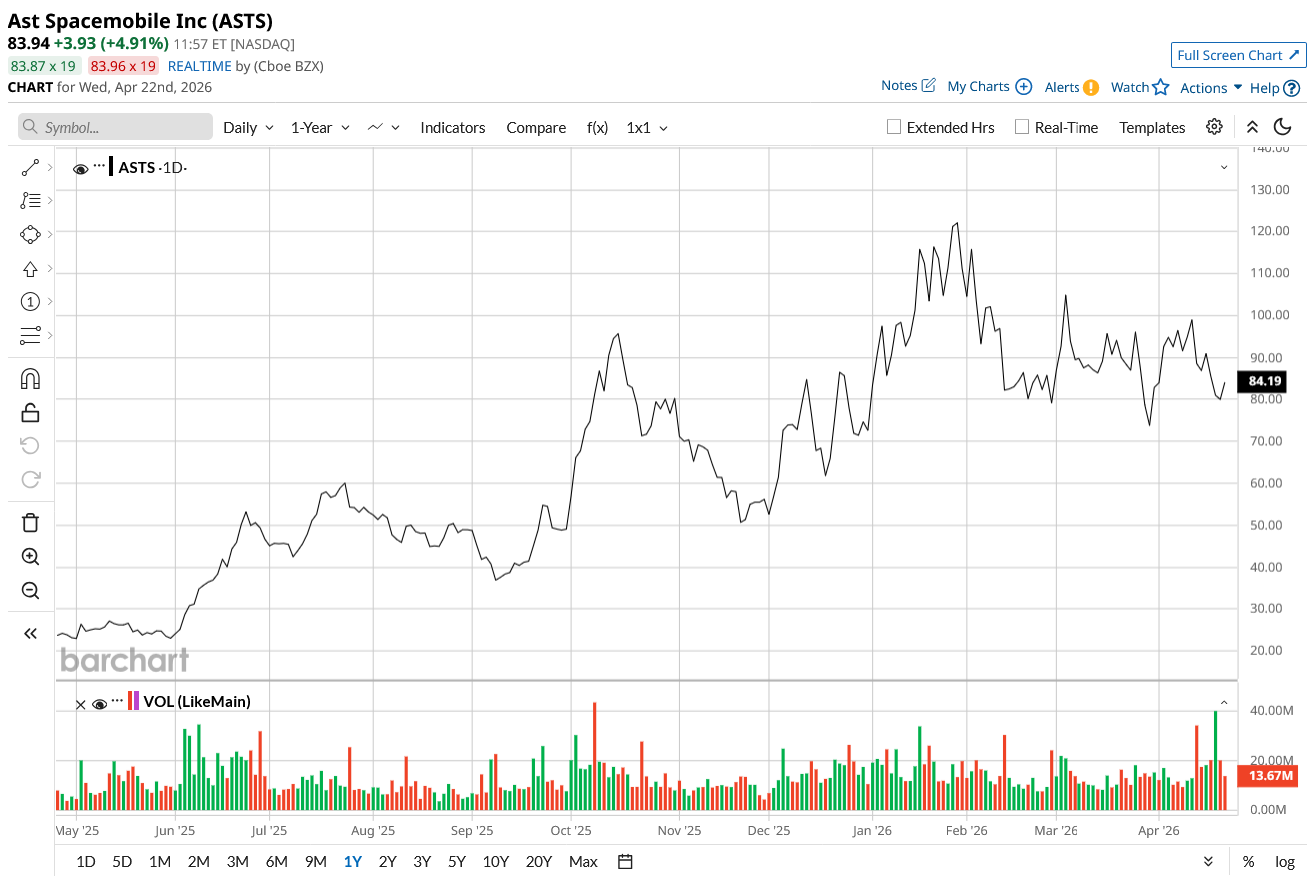1308x876 pixels.
Task: Toggle magnet snap mode
Action: coord(30,379)
